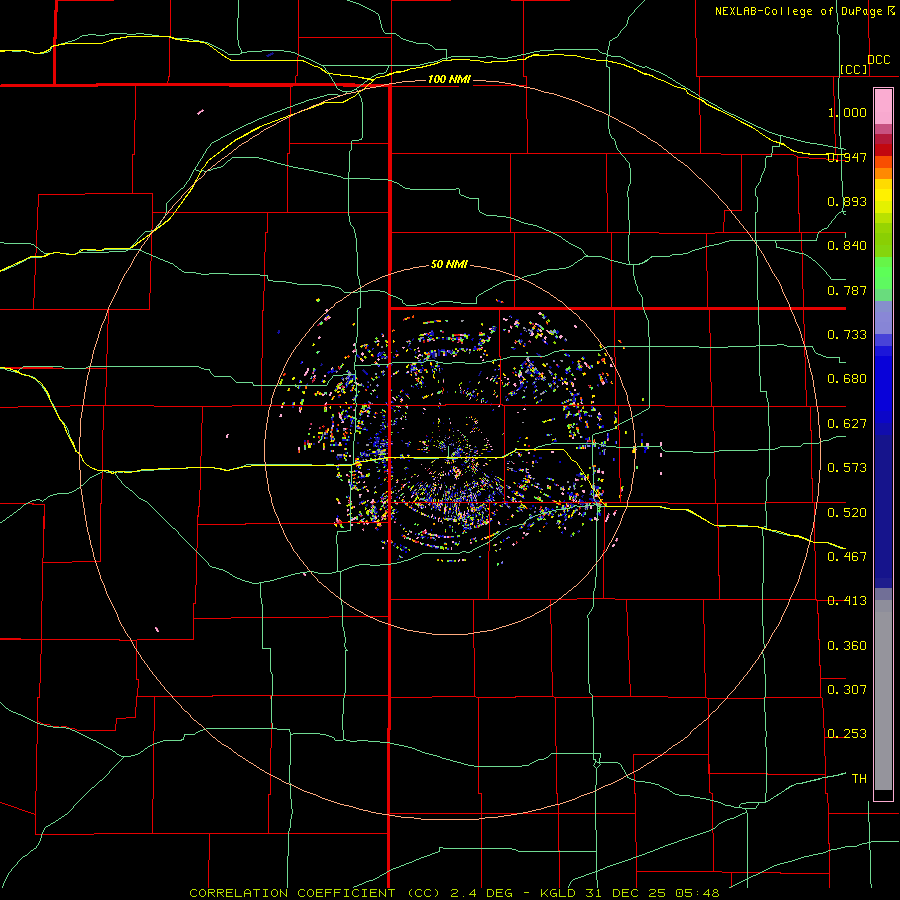Pick the olive green segment of the color scale
Viewport: 900px width, 900px height.
883,239
